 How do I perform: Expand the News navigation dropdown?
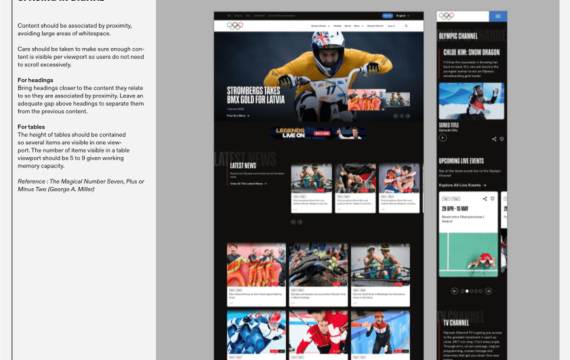tap(358, 26)
